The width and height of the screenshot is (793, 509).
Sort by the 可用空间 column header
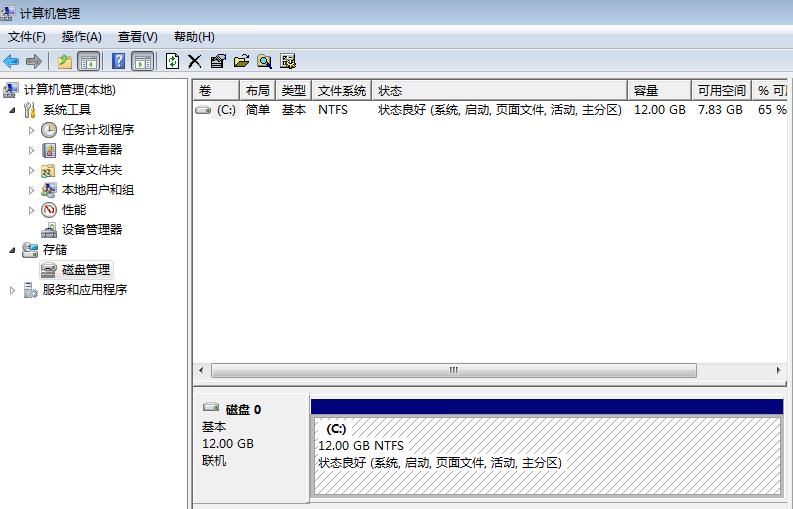click(721, 91)
